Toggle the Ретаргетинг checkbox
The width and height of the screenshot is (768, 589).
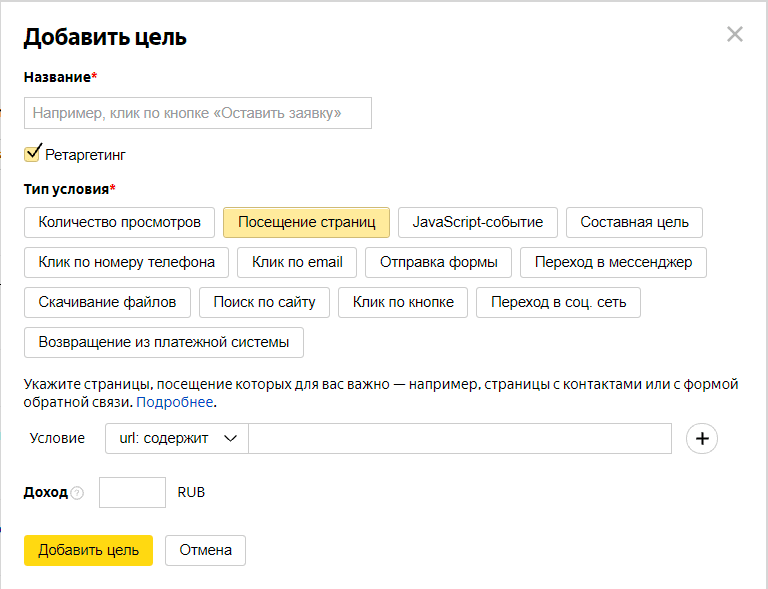pyautogui.click(x=32, y=154)
